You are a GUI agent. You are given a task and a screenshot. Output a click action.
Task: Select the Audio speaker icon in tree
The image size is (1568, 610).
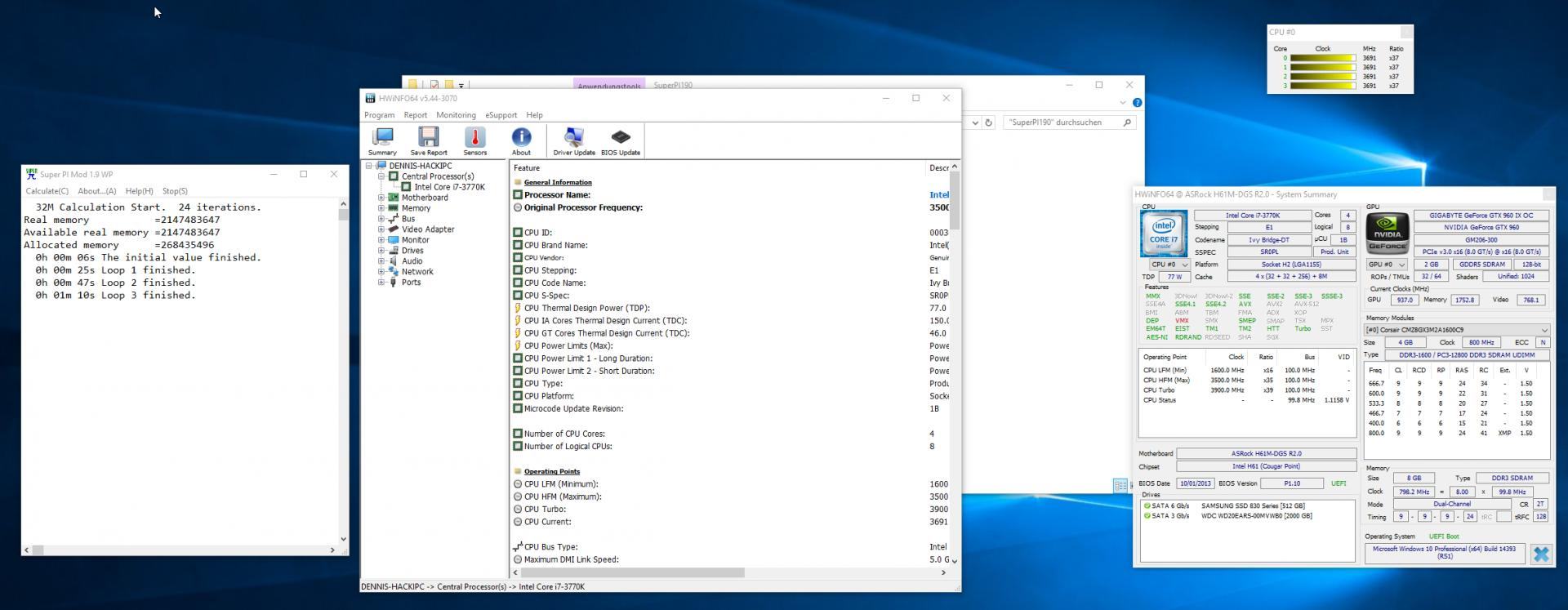[394, 261]
